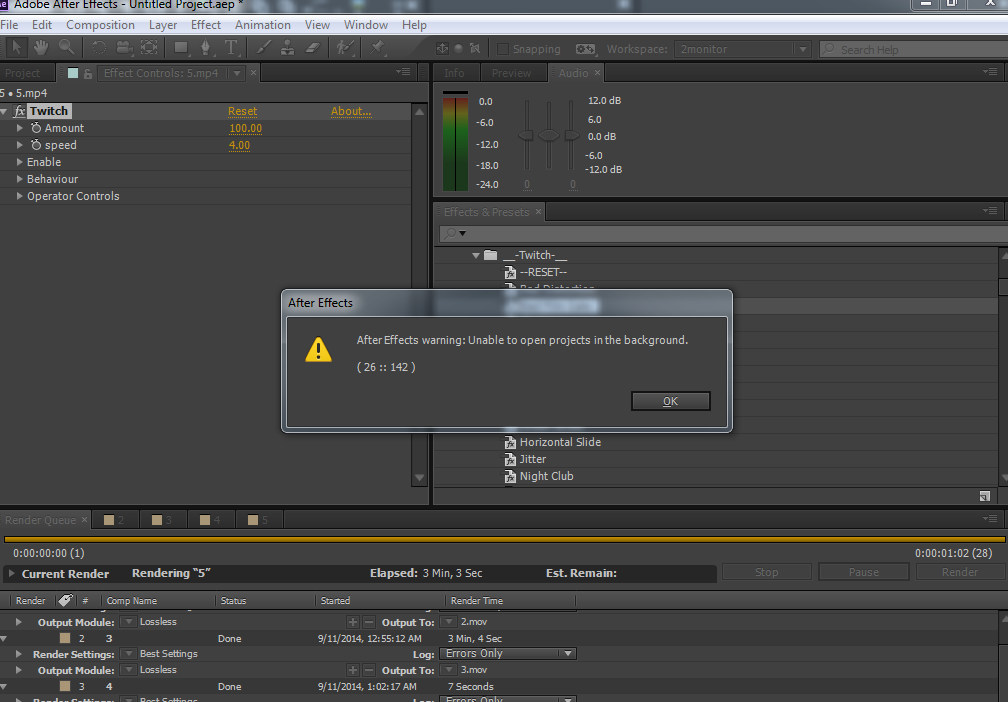This screenshot has width=1008, height=702.
Task: Collapse the __-Twitch-__ presets folder
Action: point(476,255)
